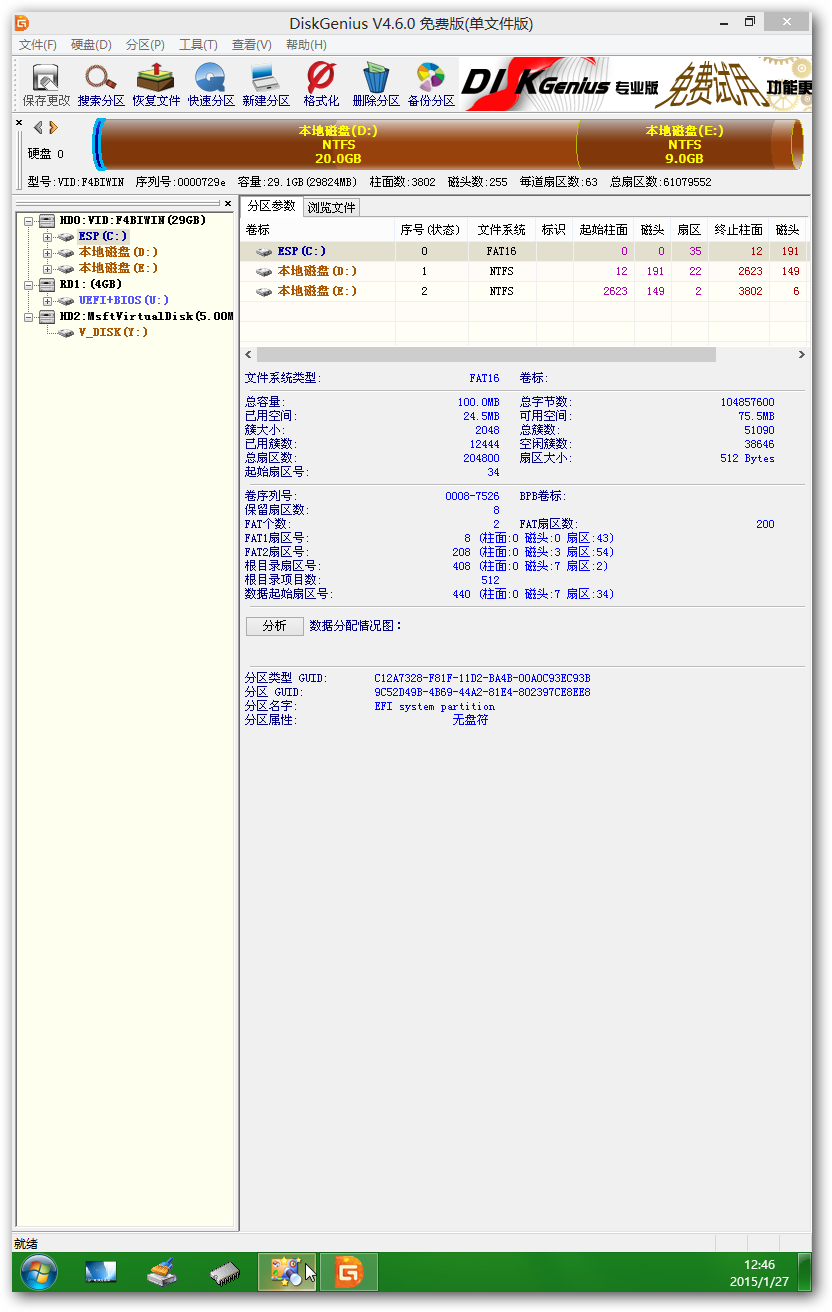Click the 分析 (Analyze) button
Image resolution: width=832 pixels, height=1312 pixels.
(x=274, y=626)
